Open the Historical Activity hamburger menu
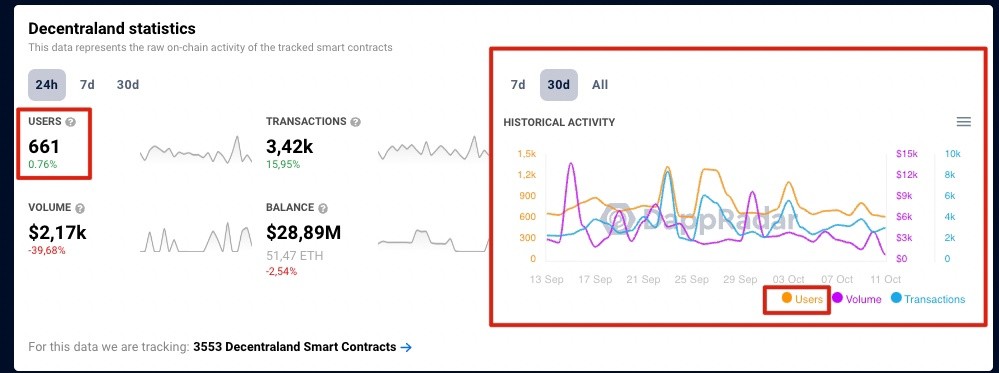The height and width of the screenshot is (373, 999). [964, 122]
